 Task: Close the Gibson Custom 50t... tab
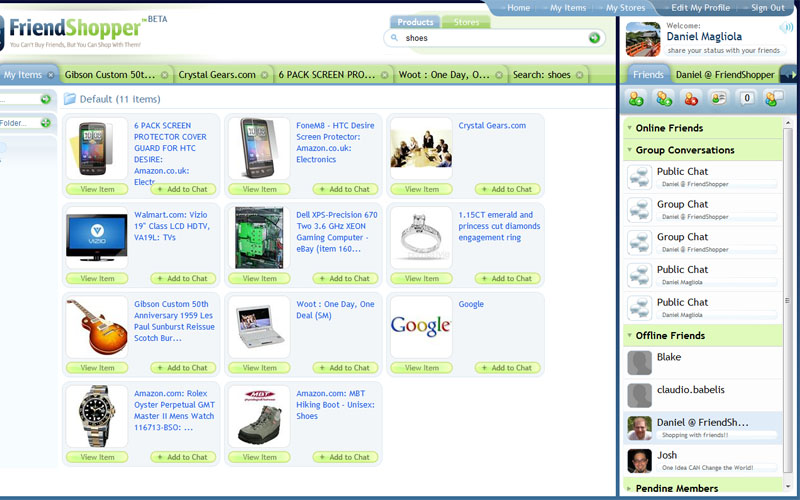click(164, 75)
